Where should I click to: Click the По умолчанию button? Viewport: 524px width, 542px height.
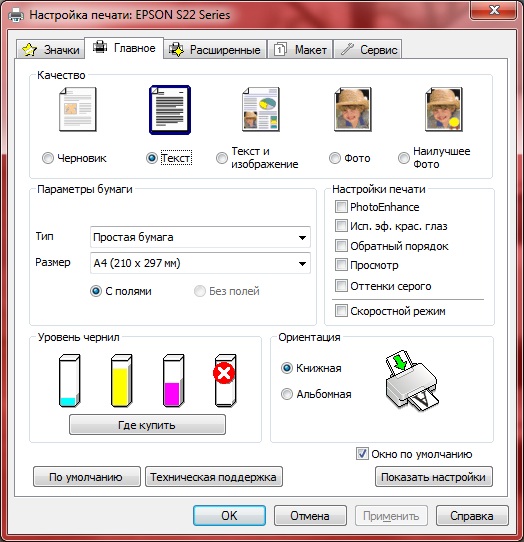click(x=87, y=477)
